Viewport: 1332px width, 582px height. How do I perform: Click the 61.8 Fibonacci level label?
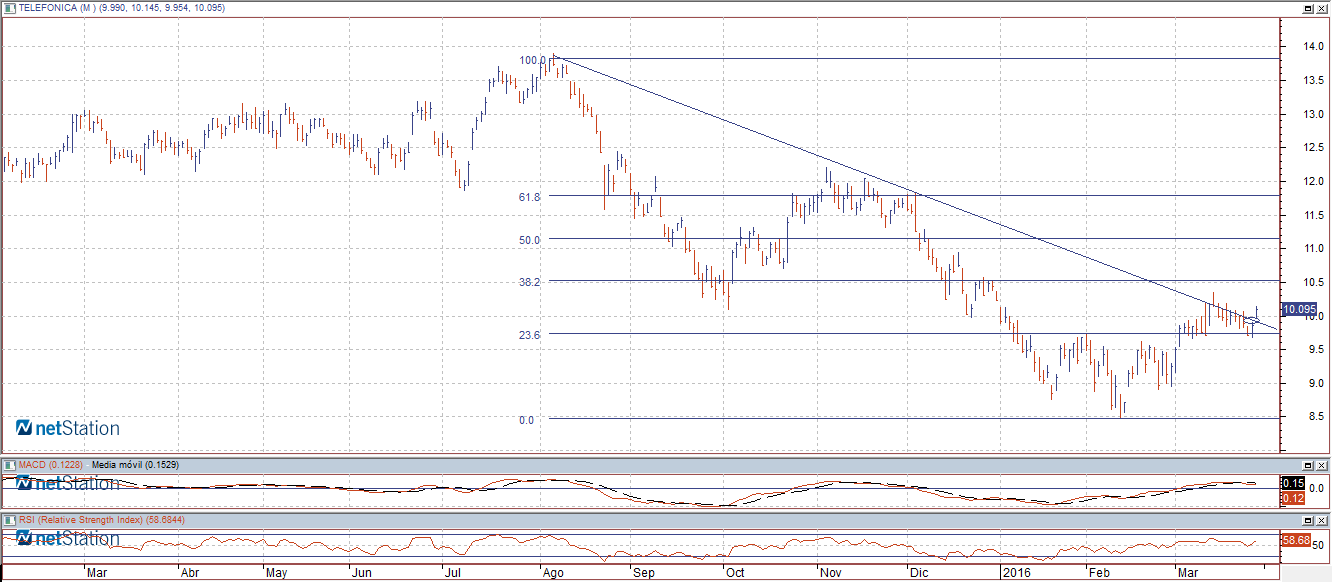(x=530, y=198)
